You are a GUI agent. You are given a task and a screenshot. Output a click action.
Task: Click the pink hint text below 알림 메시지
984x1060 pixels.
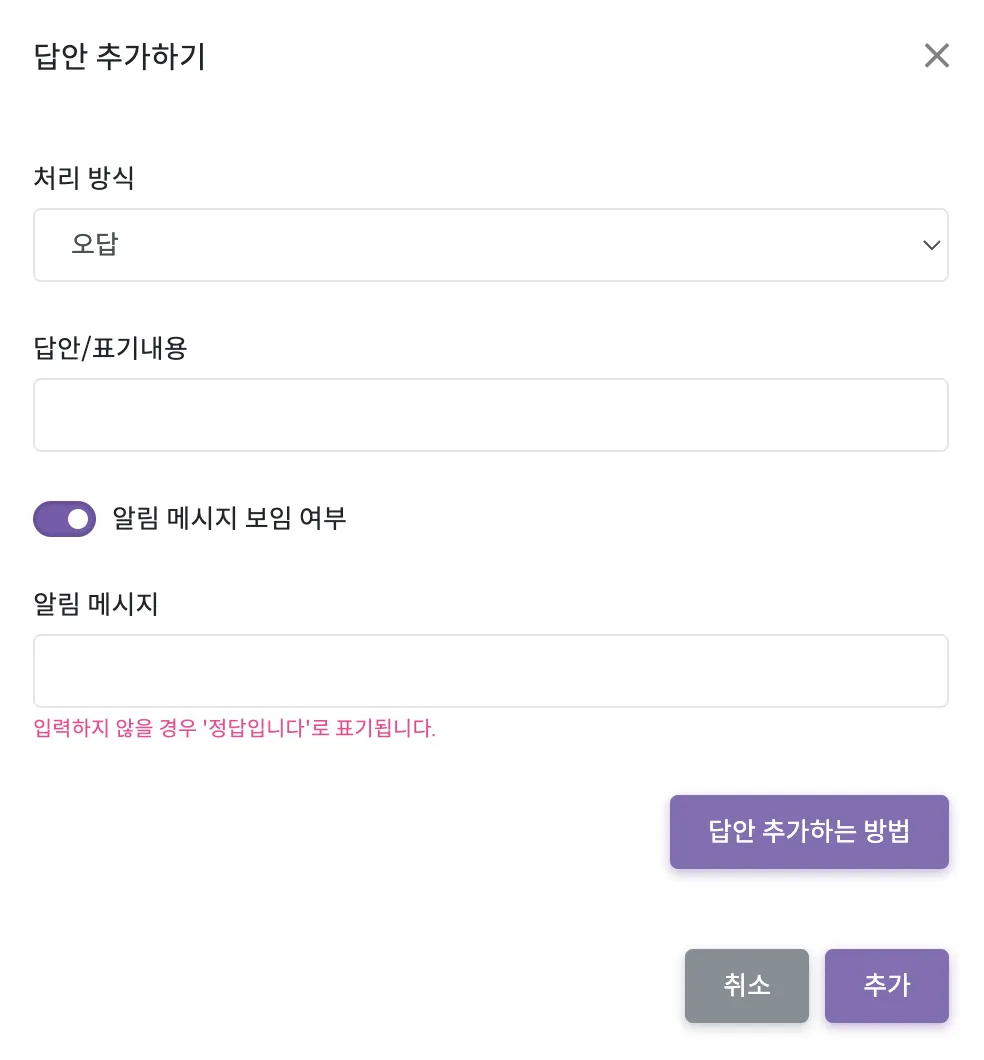click(234, 728)
